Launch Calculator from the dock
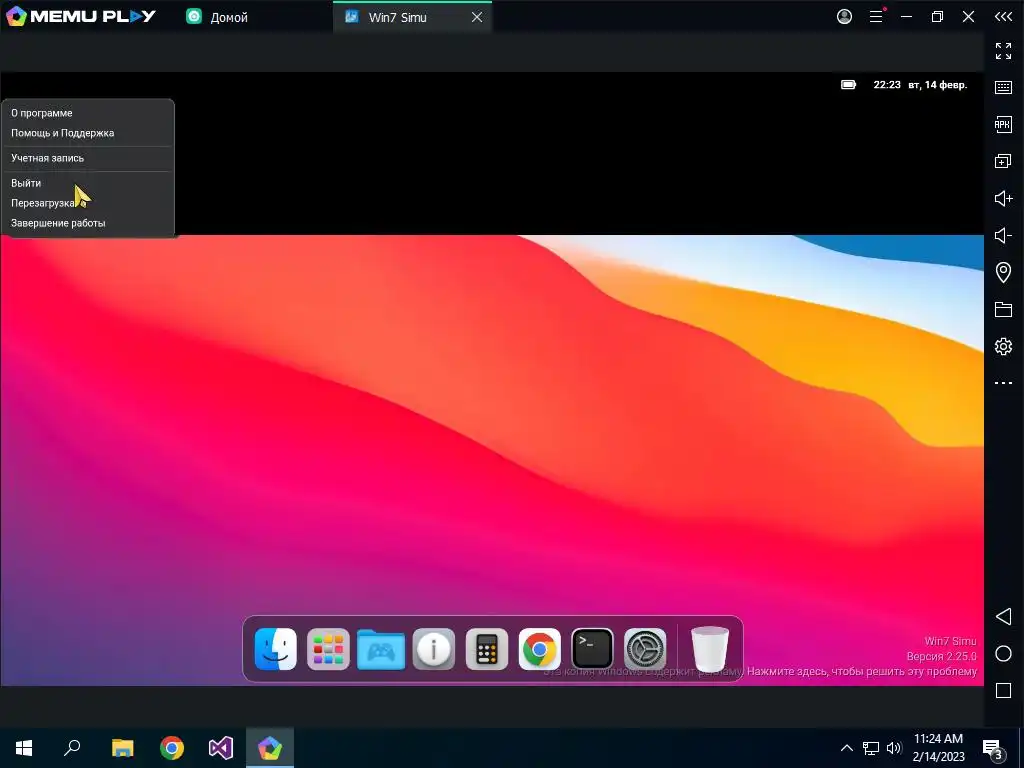1024x768 pixels. point(487,649)
